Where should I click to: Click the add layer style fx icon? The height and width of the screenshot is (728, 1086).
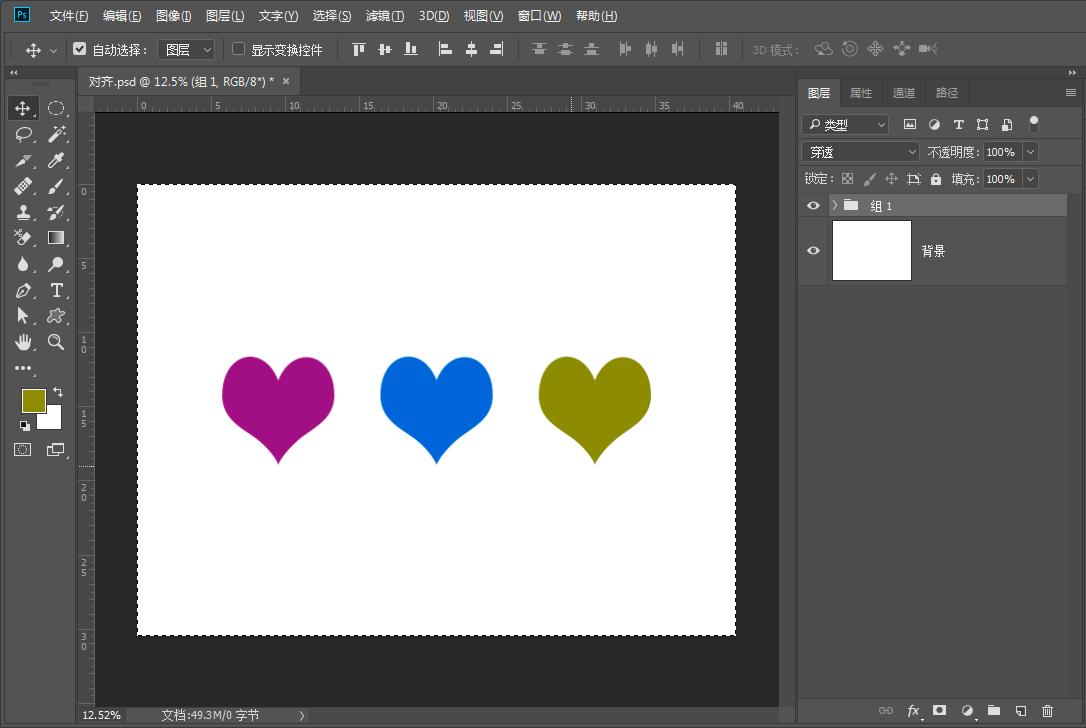tap(913, 711)
